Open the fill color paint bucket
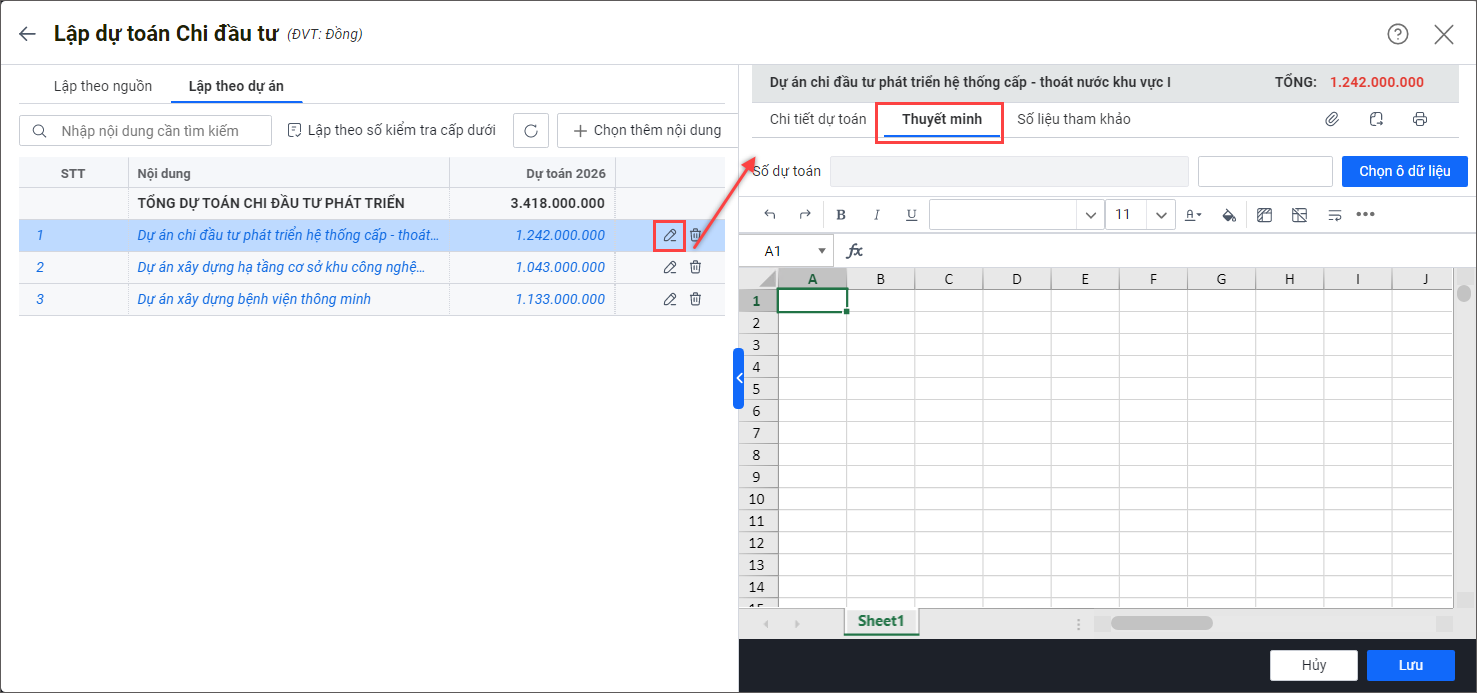Image resolution: width=1477 pixels, height=693 pixels. (x=1229, y=215)
